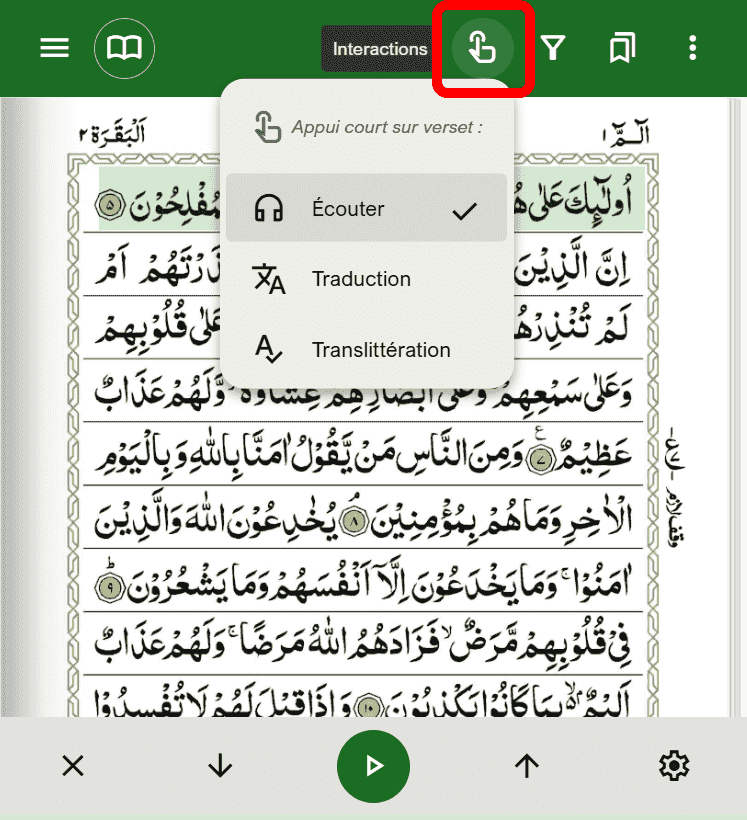Open the three-dot overflow menu
The height and width of the screenshot is (820, 747).
click(693, 48)
